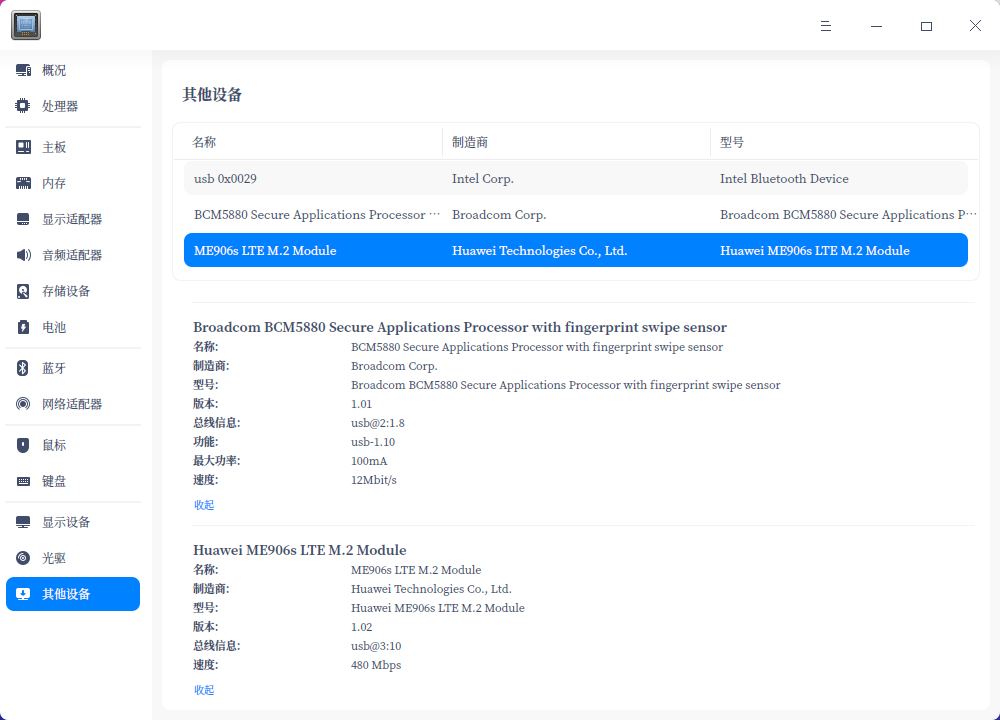Collapse the Huawei ME906s details with 收起
This screenshot has height=720, width=1000.
coord(204,689)
